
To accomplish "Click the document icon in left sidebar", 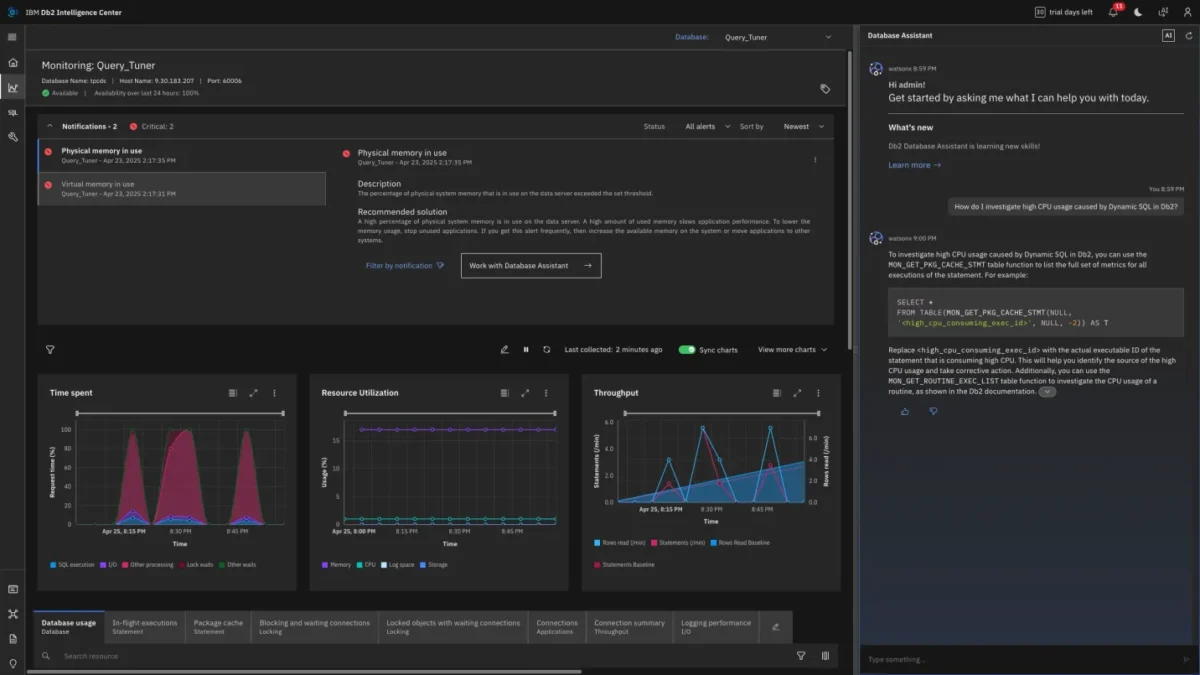I will tap(12, 638).
